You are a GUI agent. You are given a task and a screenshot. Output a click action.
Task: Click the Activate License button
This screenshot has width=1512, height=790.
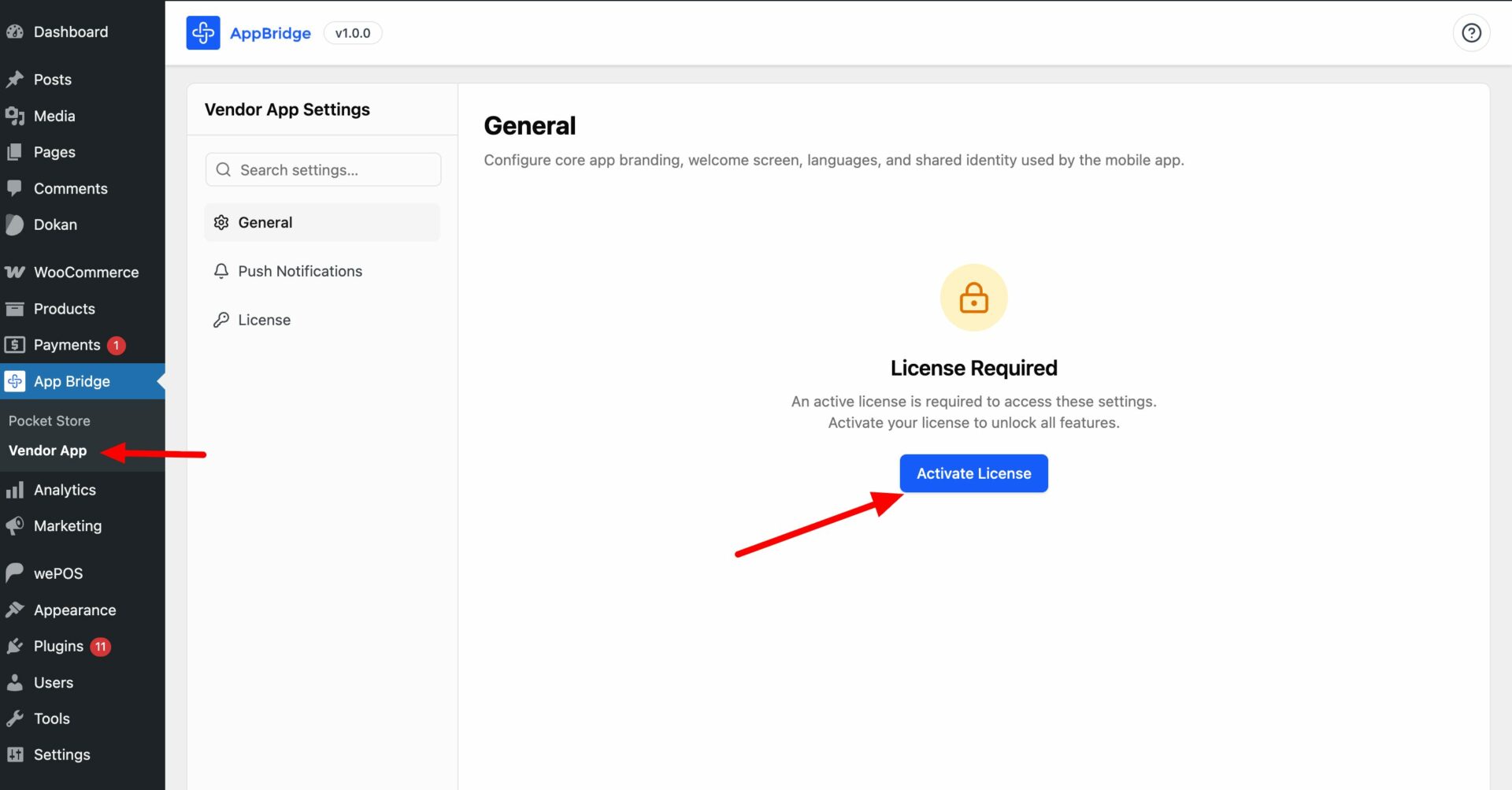[x=974, y=473]
